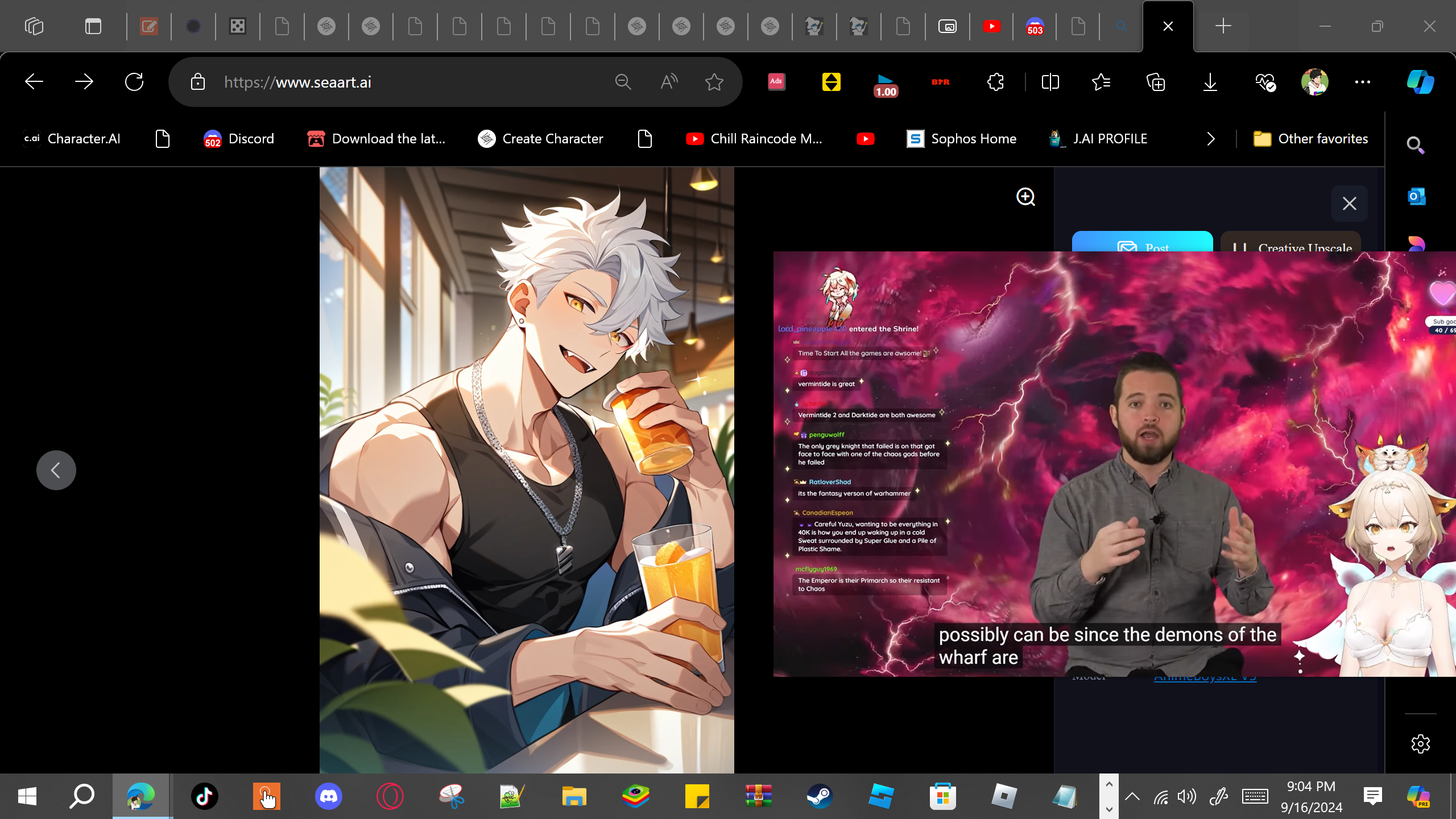Click the picture-in-picture video overlay
This screenshot has height=819, width=1456.
(1115, 464)
